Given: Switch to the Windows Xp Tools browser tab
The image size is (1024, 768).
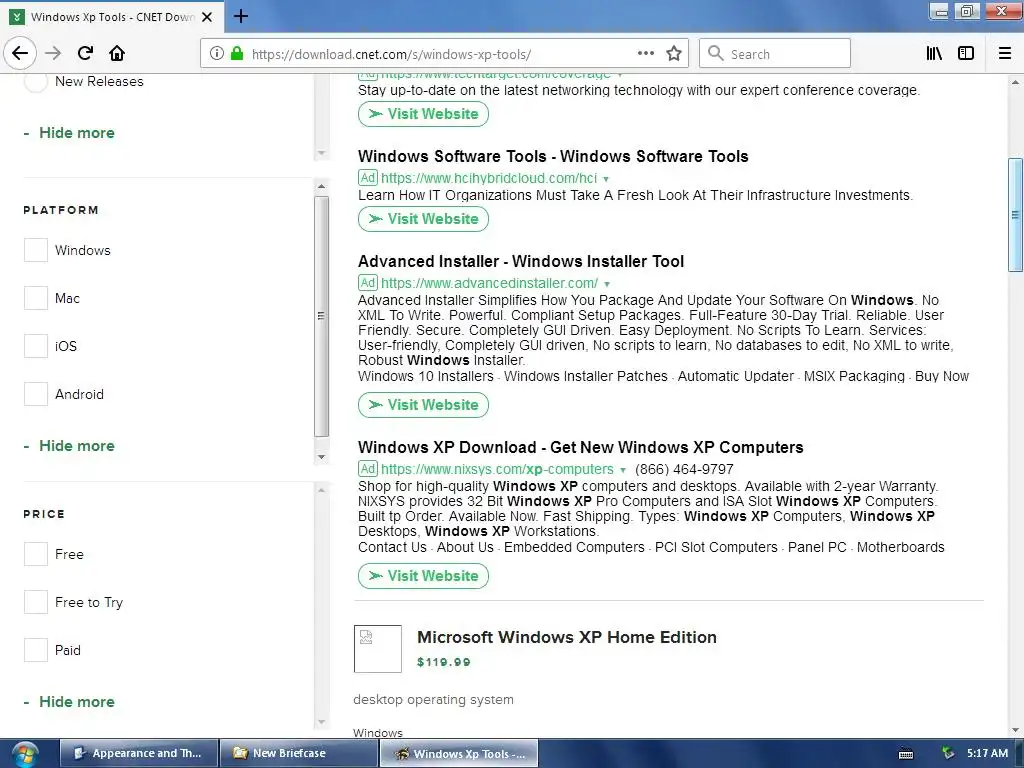Looking at the screenshot, I should point(112,17).
